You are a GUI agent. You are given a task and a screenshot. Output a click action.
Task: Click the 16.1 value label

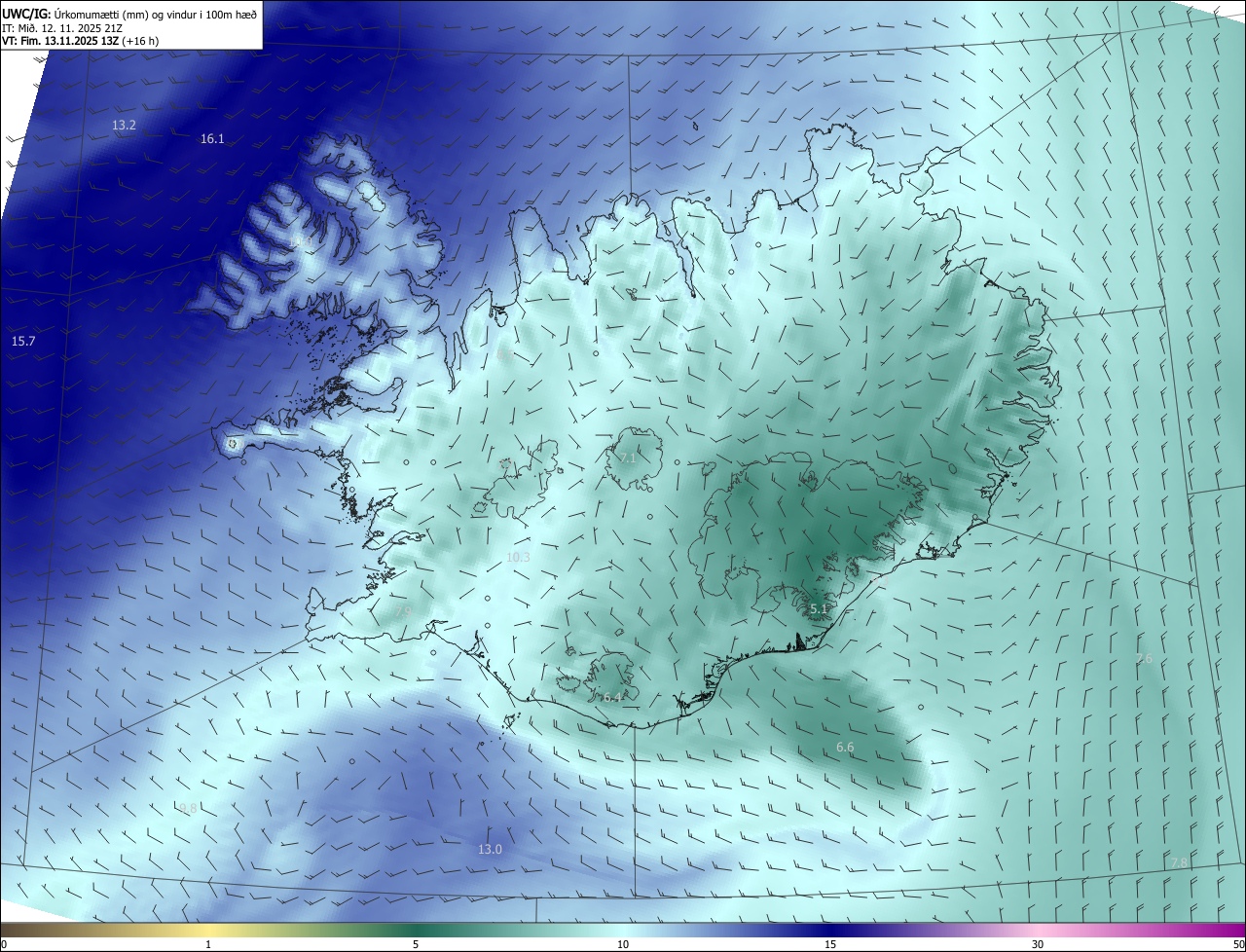point(212,139)
